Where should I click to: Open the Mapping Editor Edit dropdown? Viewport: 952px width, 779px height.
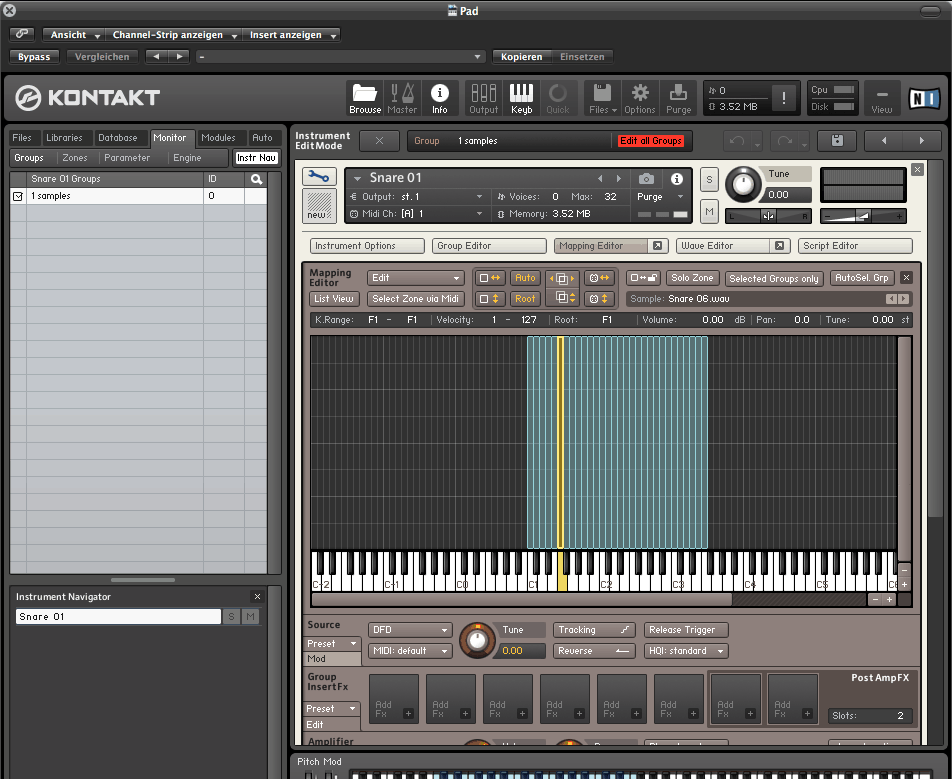[x=415, y=278]
